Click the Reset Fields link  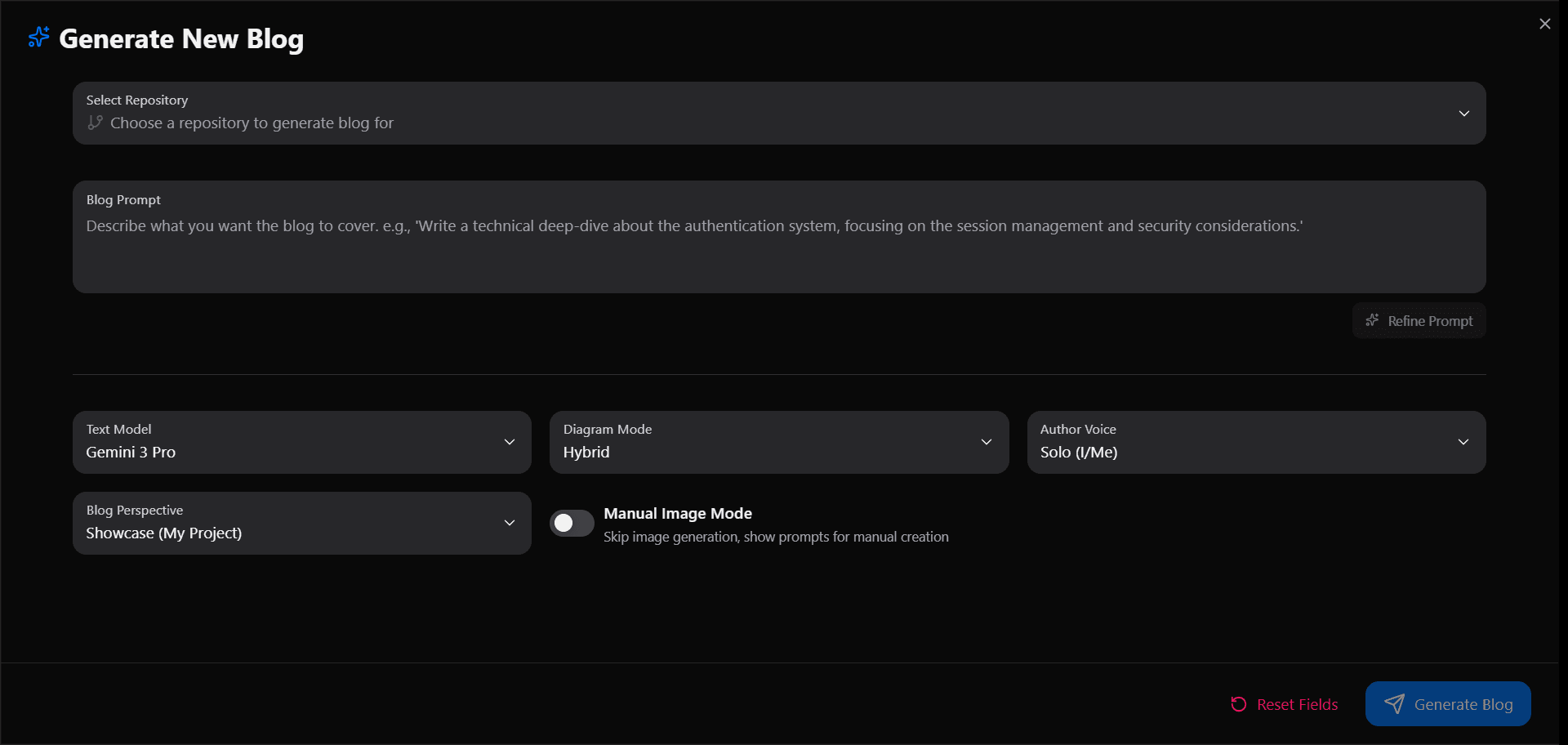tap(1297, 703)
